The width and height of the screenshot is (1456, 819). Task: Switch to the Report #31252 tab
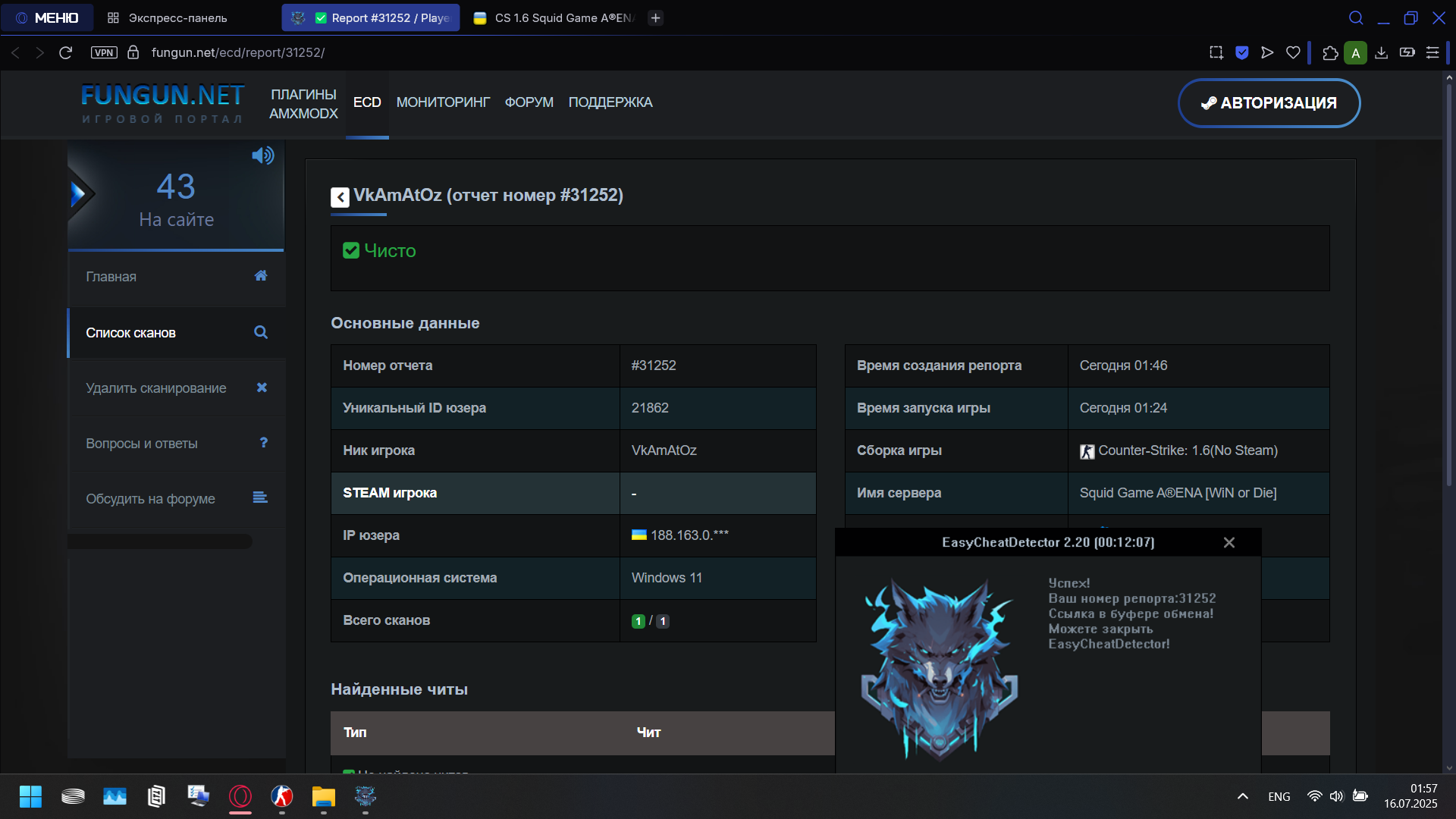[371, 17]
